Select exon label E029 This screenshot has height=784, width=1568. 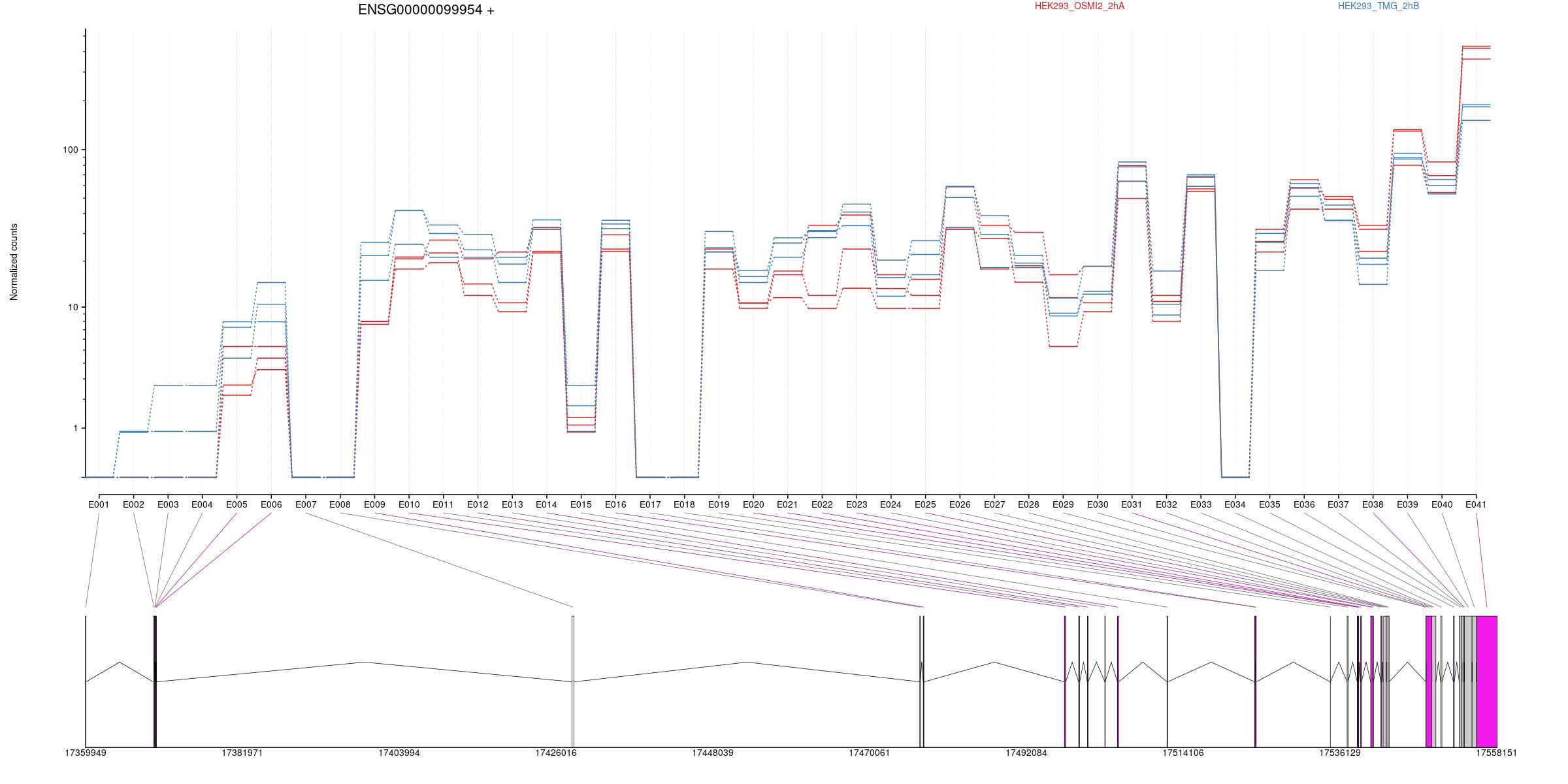tap(1063, 505)
